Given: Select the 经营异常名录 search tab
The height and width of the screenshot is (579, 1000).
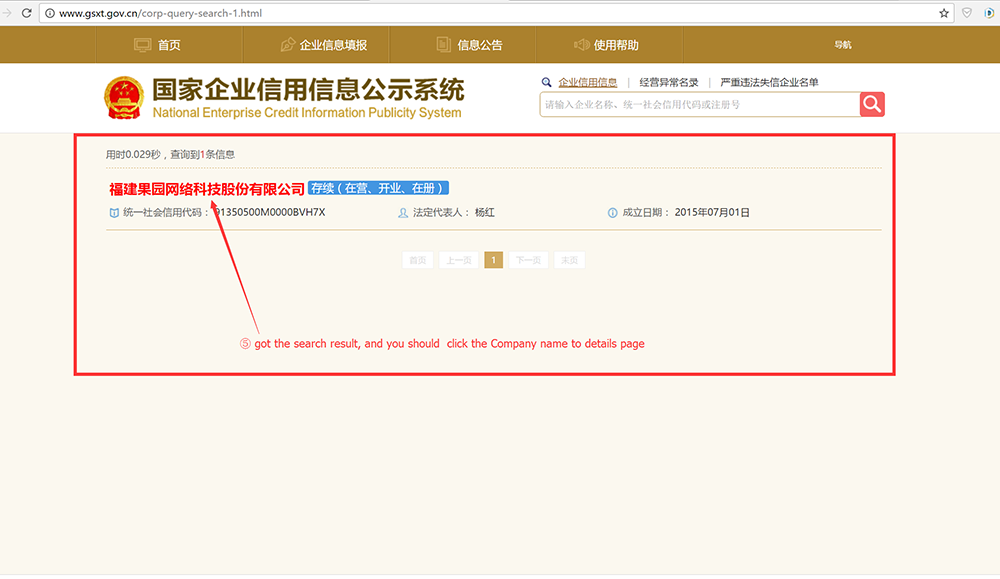Looking at the screenshot, I should tap(668, 82).
